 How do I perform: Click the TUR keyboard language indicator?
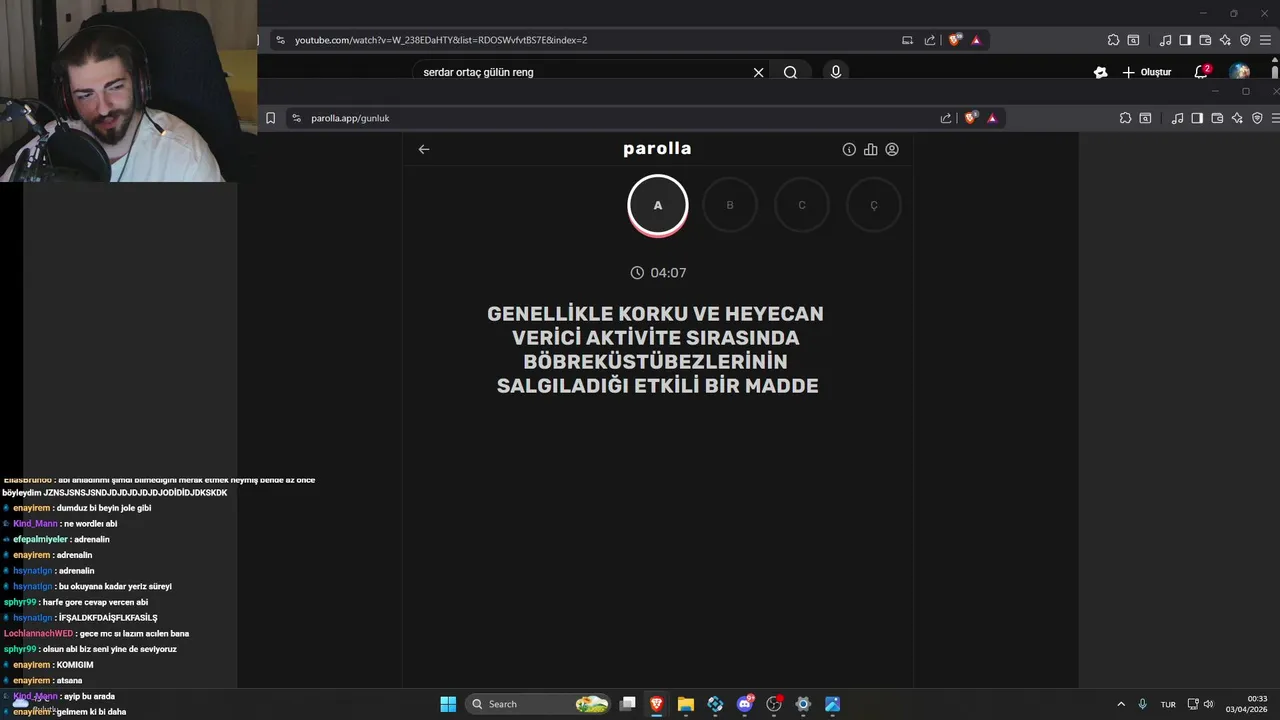[1168, 704]
